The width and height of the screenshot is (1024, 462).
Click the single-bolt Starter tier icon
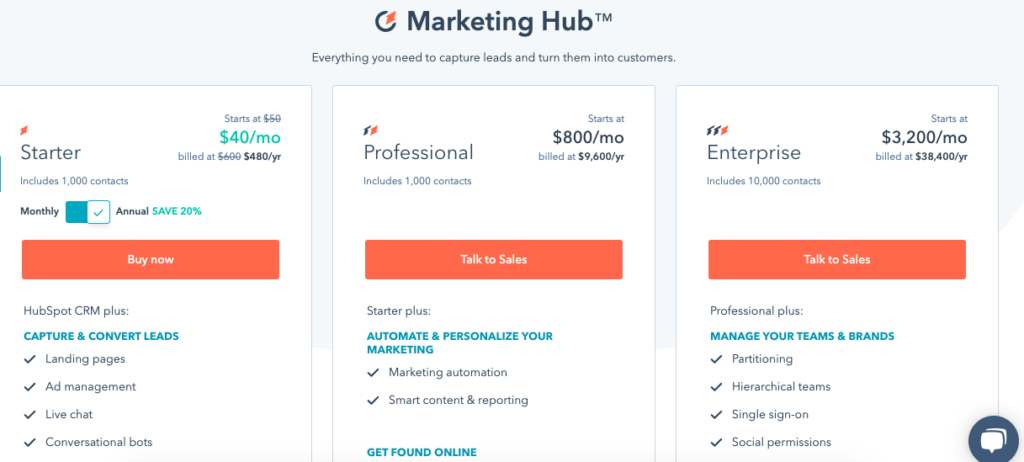pos(25,131)
